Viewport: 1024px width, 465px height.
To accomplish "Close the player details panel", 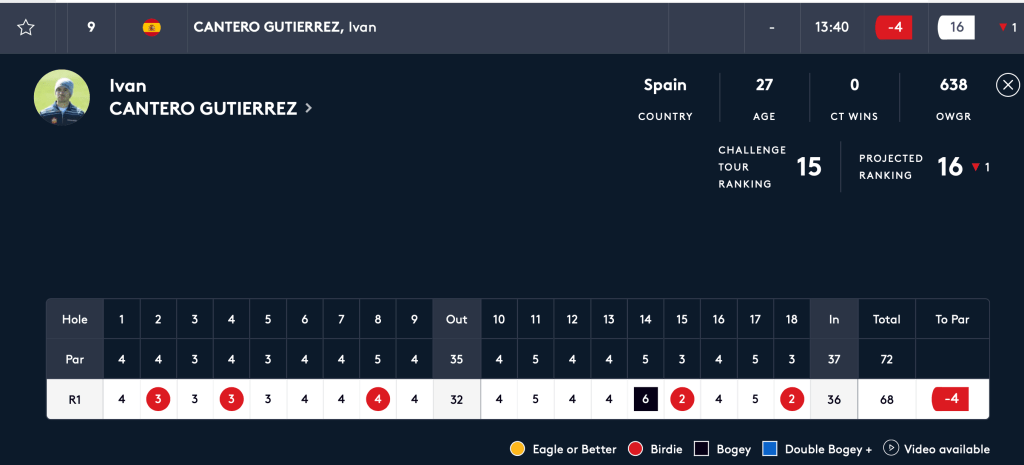I will pos(1008,85).
